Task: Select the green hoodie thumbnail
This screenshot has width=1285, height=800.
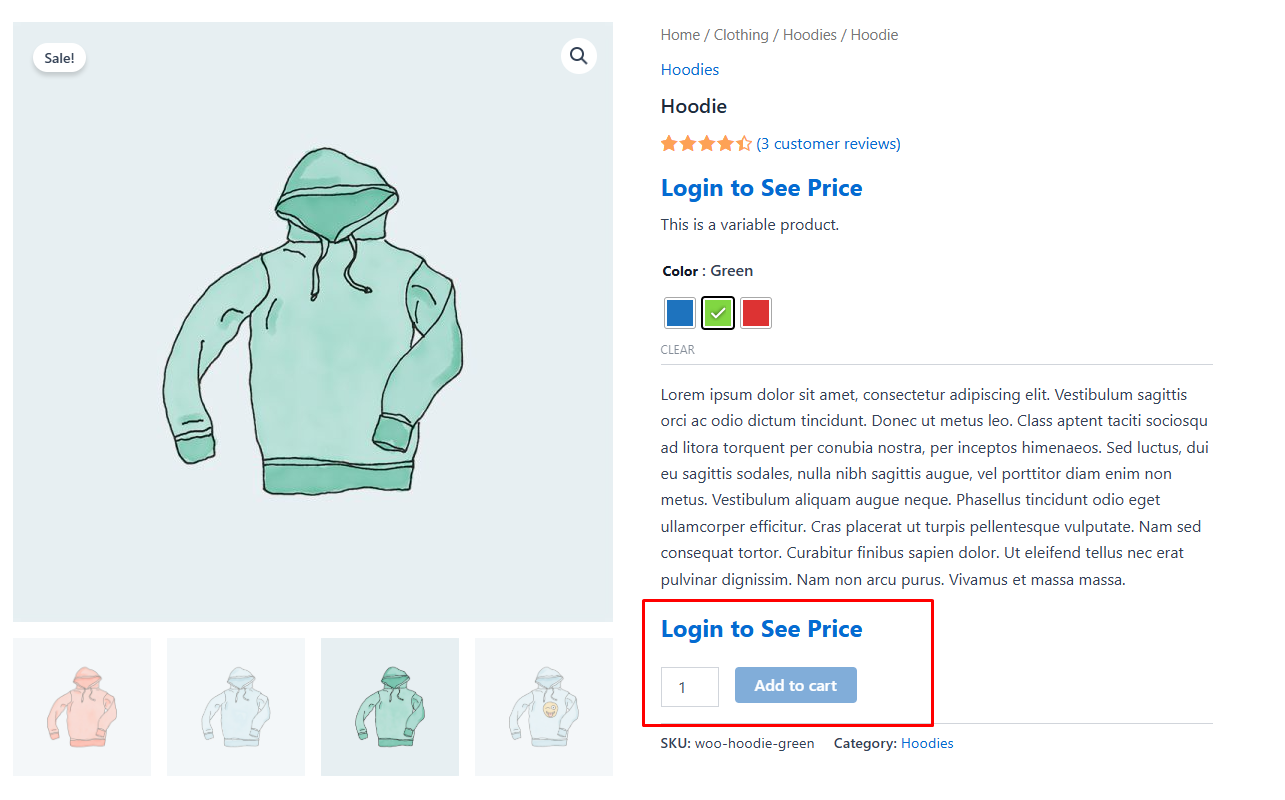Action: coord(389,706)
